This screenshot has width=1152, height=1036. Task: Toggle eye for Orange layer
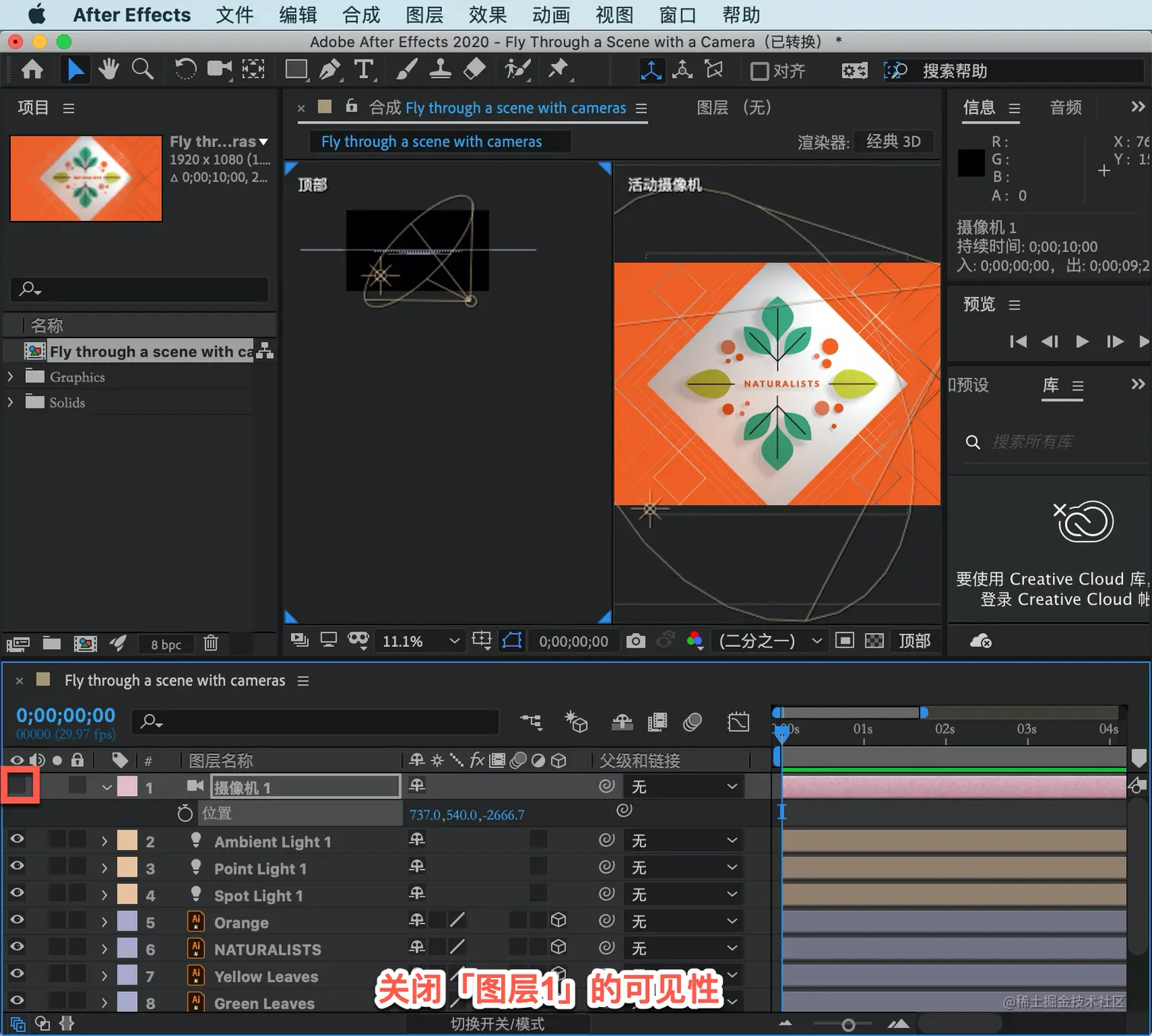[17, 919]
